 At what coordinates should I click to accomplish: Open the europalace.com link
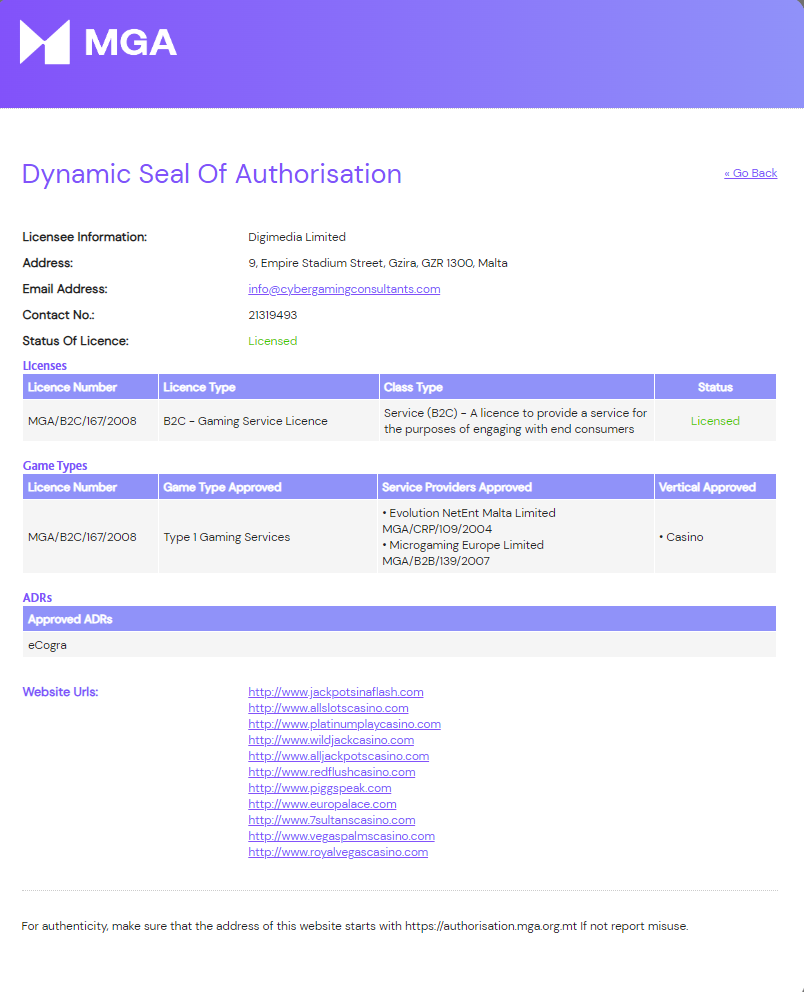[x=322, y=804]
